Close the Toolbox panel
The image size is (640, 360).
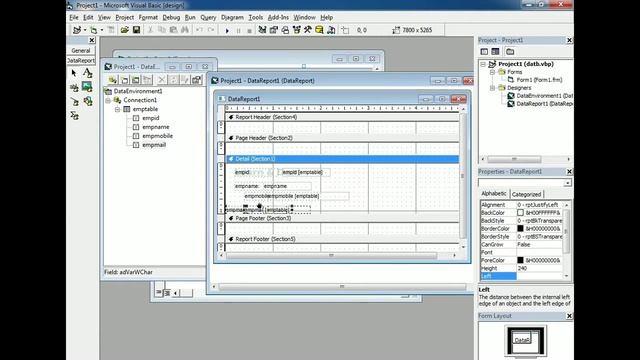point(92,40)
